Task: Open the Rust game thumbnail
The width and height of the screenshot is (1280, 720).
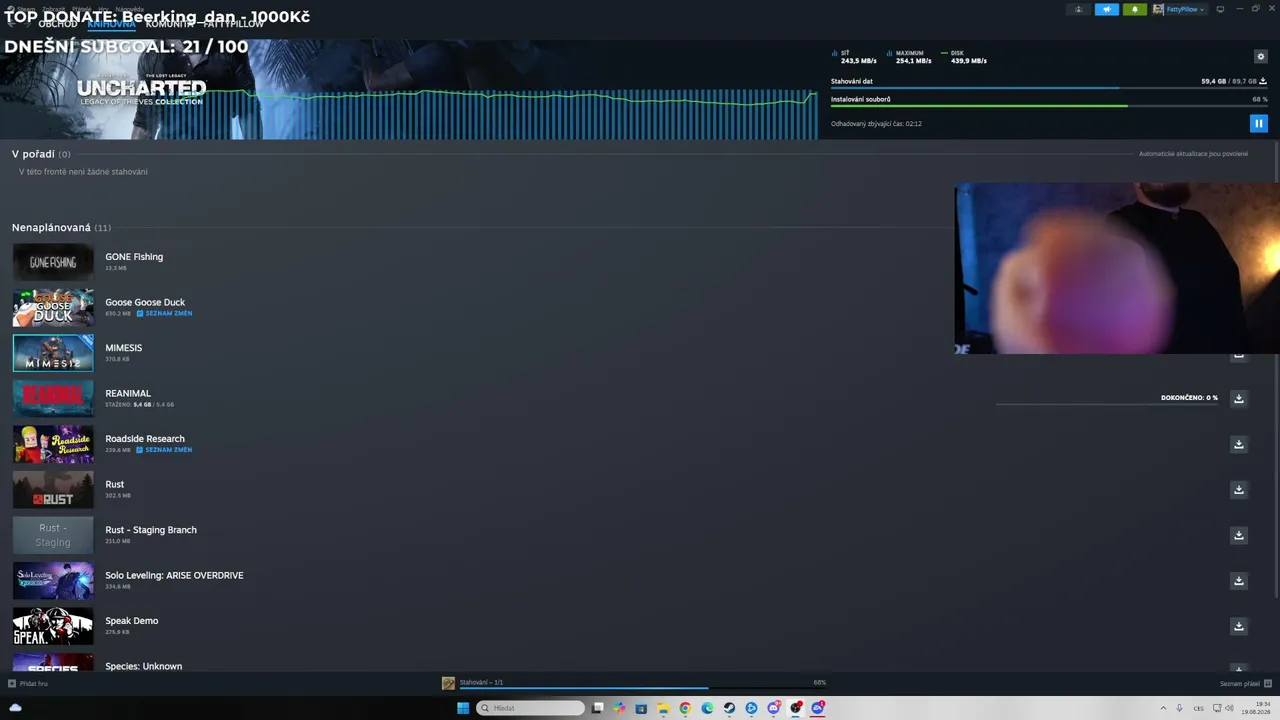Action: [53, 490]
